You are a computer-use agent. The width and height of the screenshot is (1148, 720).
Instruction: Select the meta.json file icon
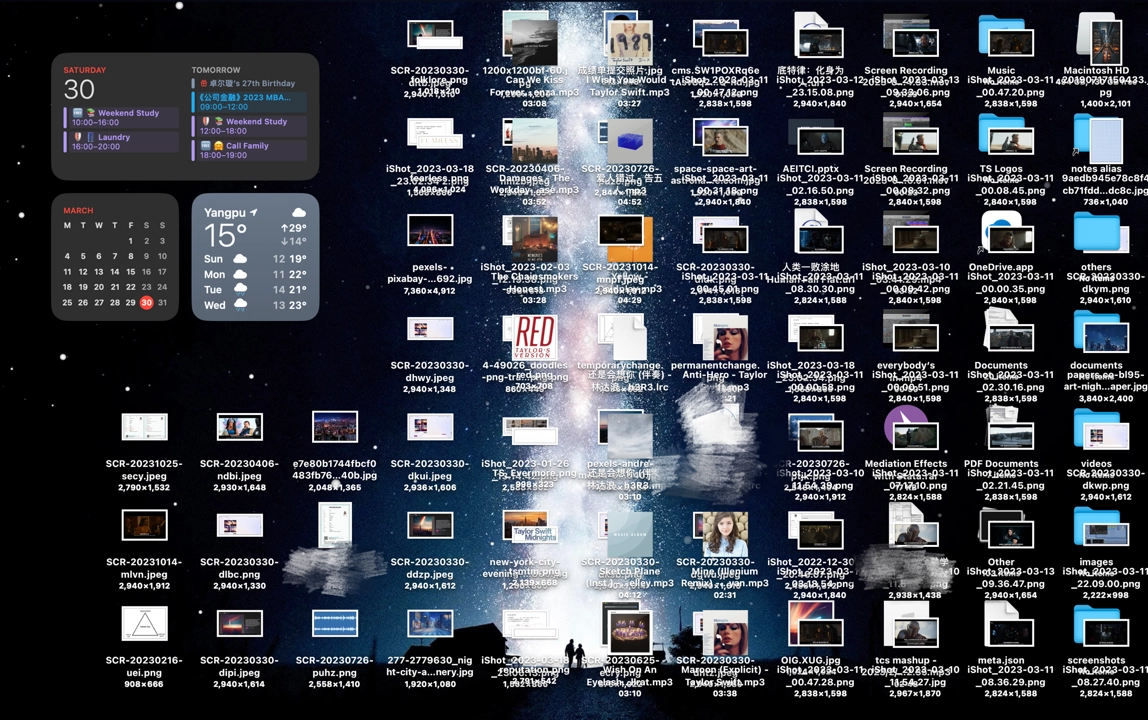[x=1001, y=626]
